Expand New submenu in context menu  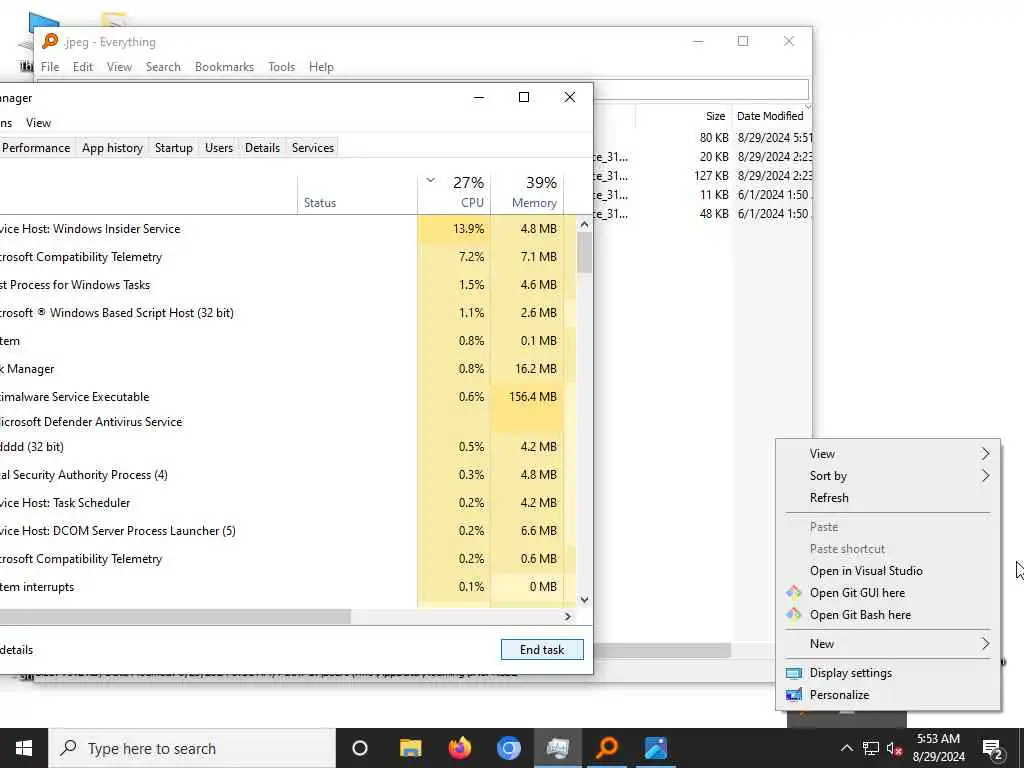click(888, 644)
